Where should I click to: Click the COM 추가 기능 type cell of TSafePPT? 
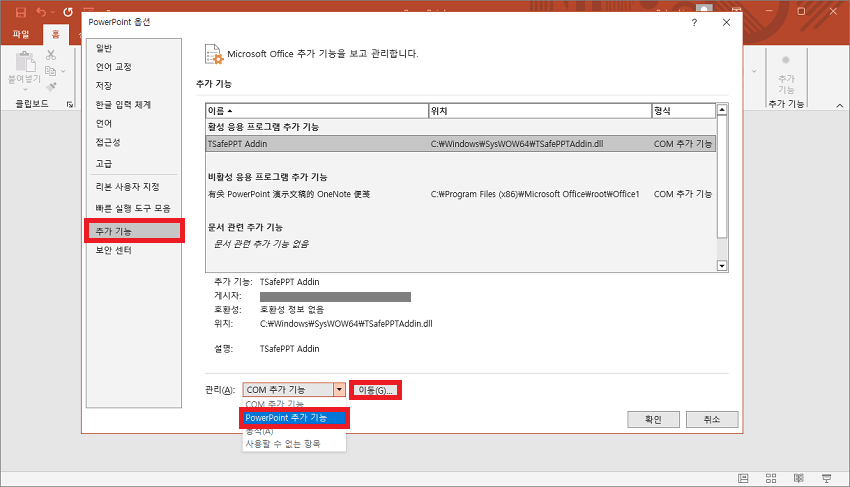click(x=682, y=144)
